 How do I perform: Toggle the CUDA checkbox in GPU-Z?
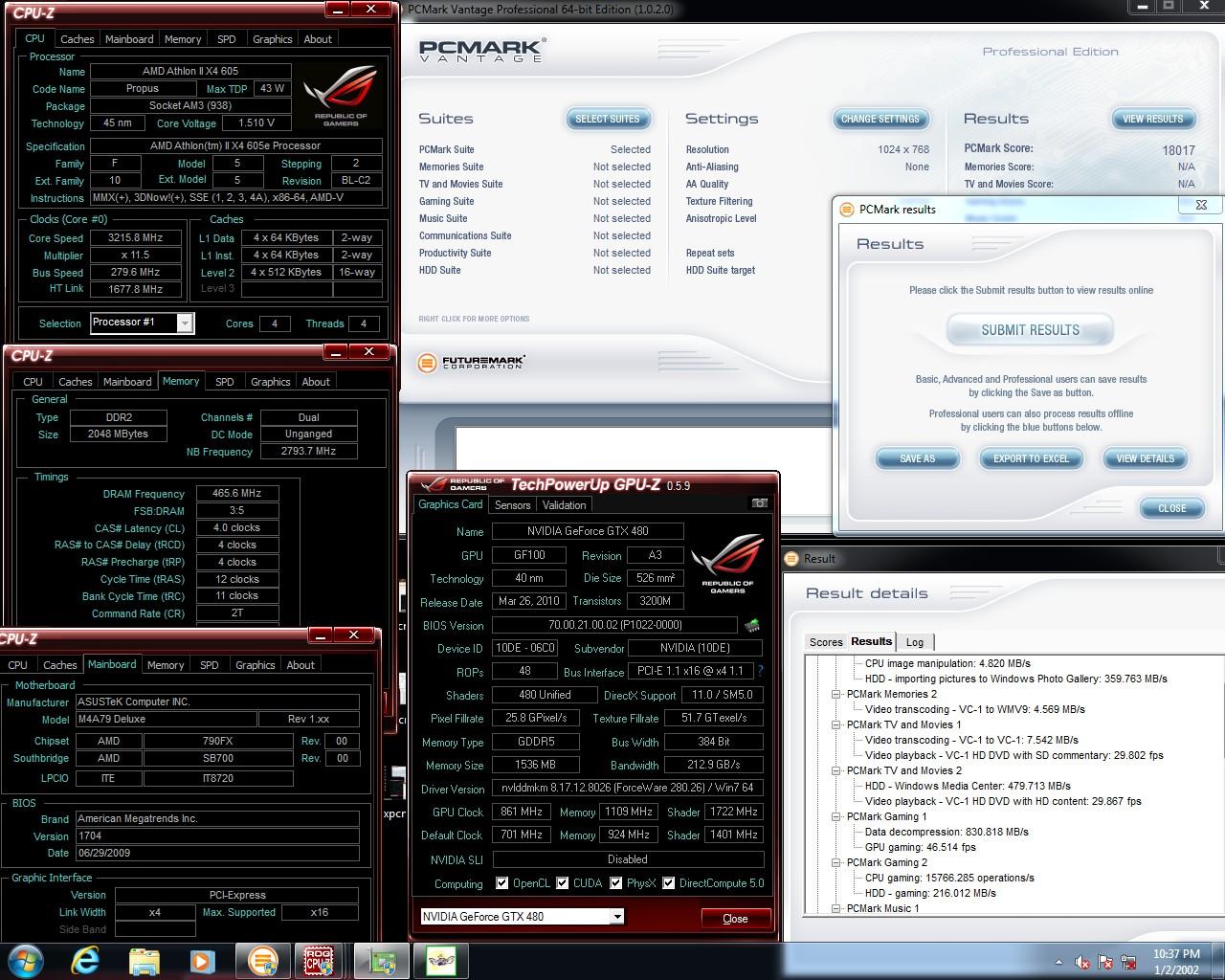pyautogui.click(x=563, y=883)
